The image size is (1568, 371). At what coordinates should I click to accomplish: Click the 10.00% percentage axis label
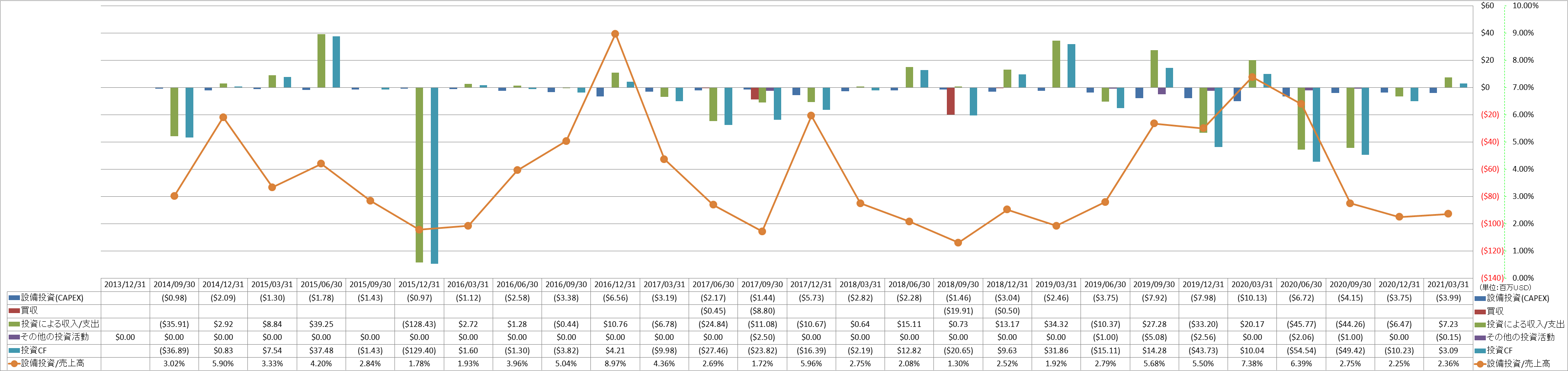click(x=1525, y=6)
